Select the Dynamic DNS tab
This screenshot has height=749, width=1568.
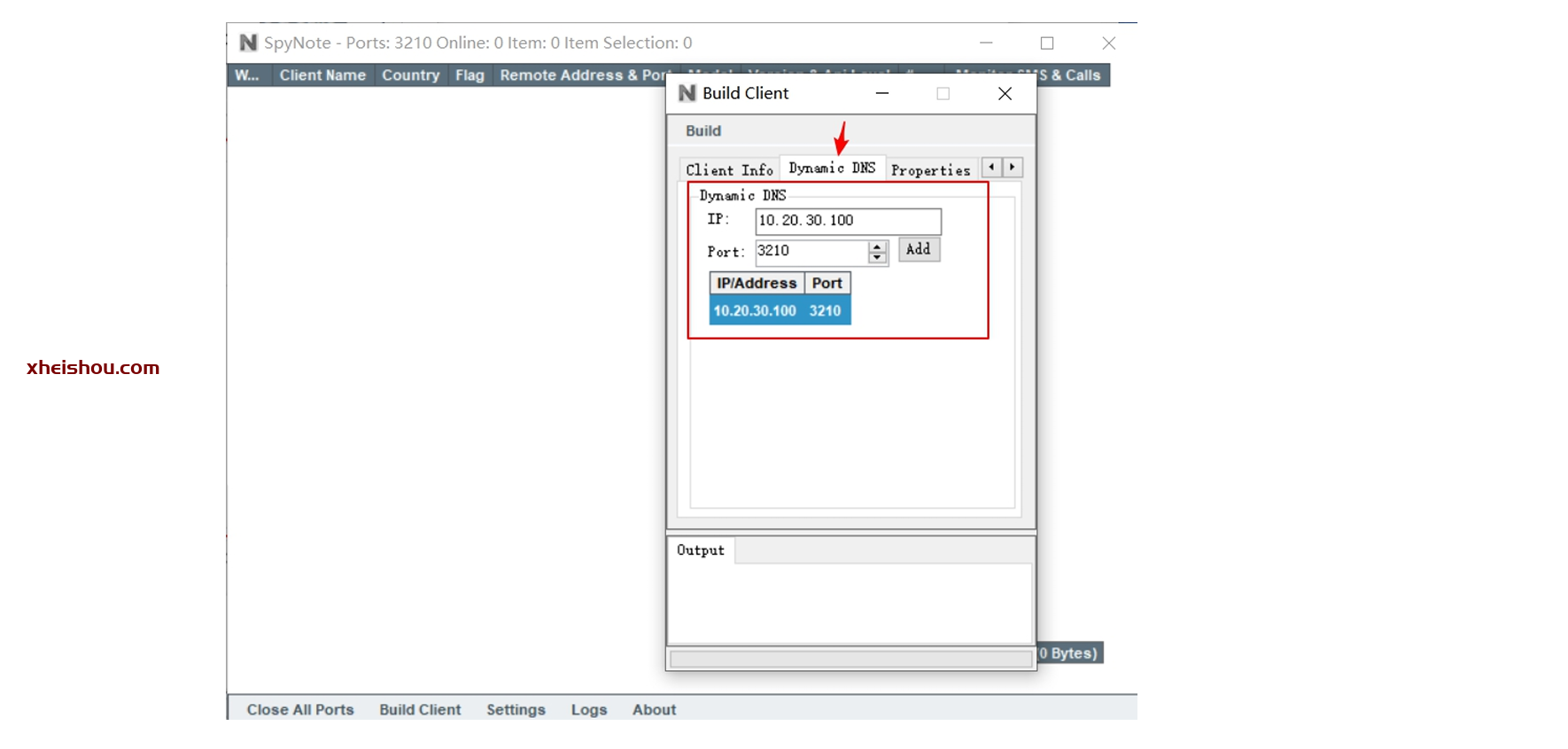tap(832, 168)
